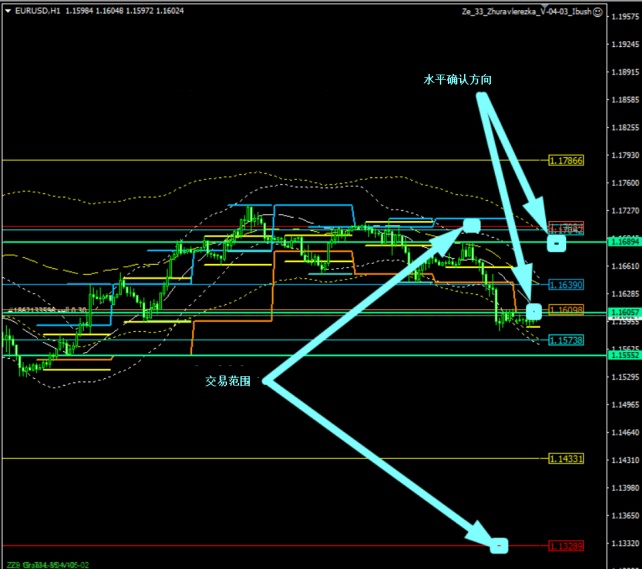The image size is (642, 569).
Task: Select the 1.13289 red price label
Action: pos(566,546)
